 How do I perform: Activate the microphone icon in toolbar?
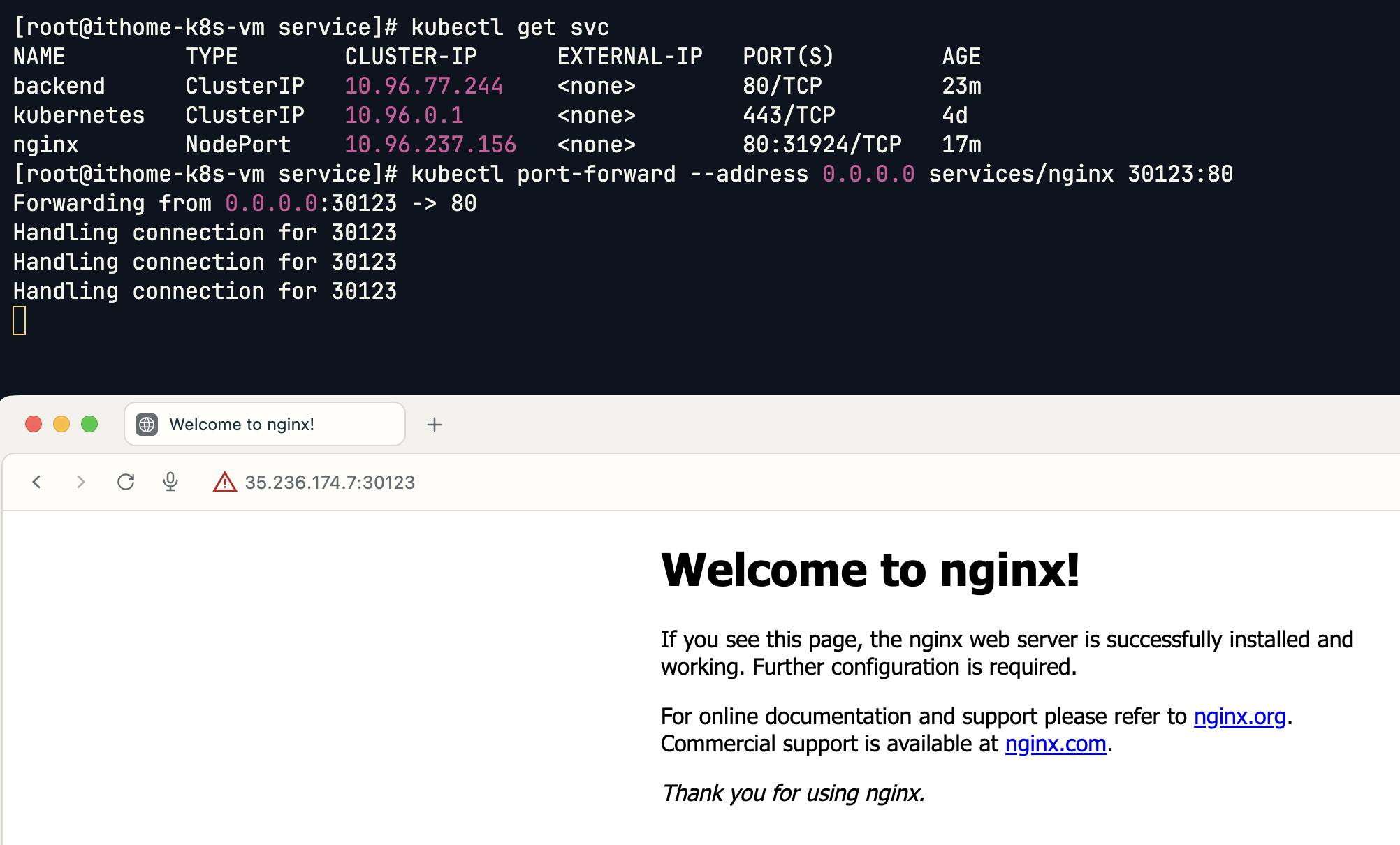170,482
